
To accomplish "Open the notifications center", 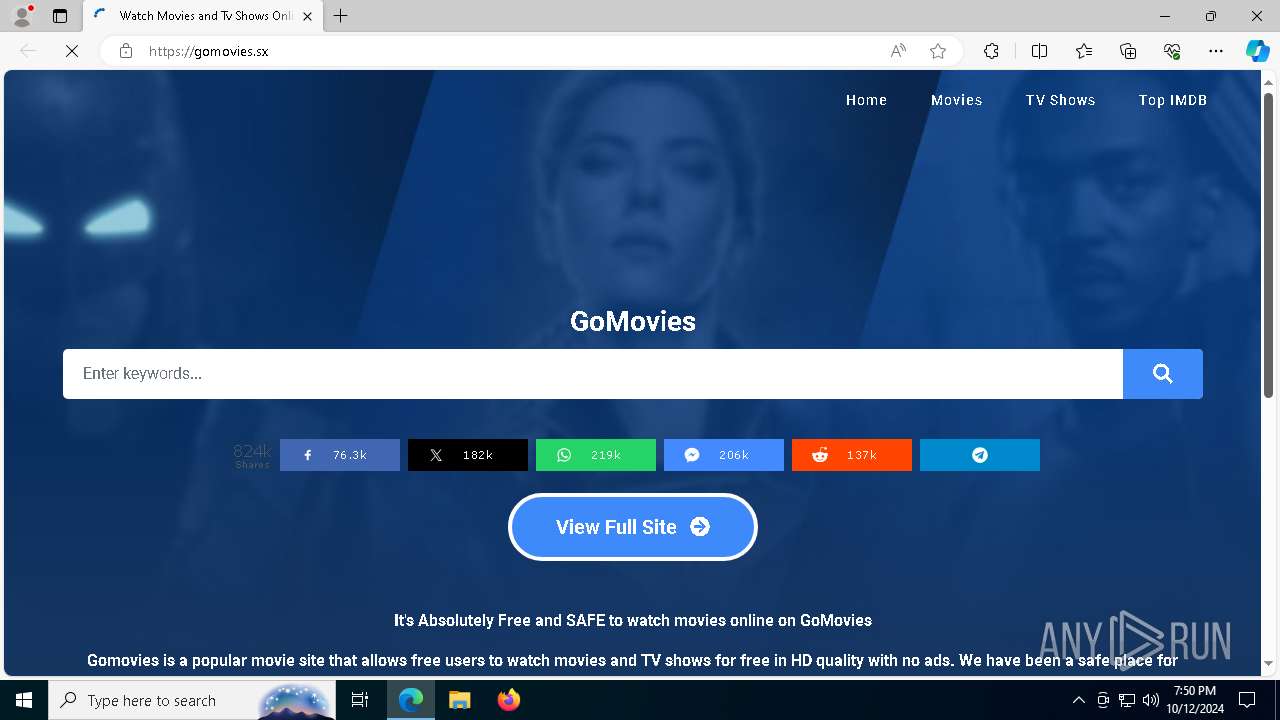I will pos(1247,700).
